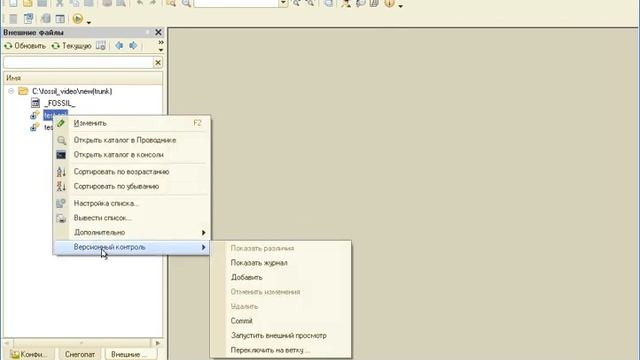Click the green pencil edit icon
The height and width of the screenshot is (360, 640).
pyautogui.click(x=61, y=123)
